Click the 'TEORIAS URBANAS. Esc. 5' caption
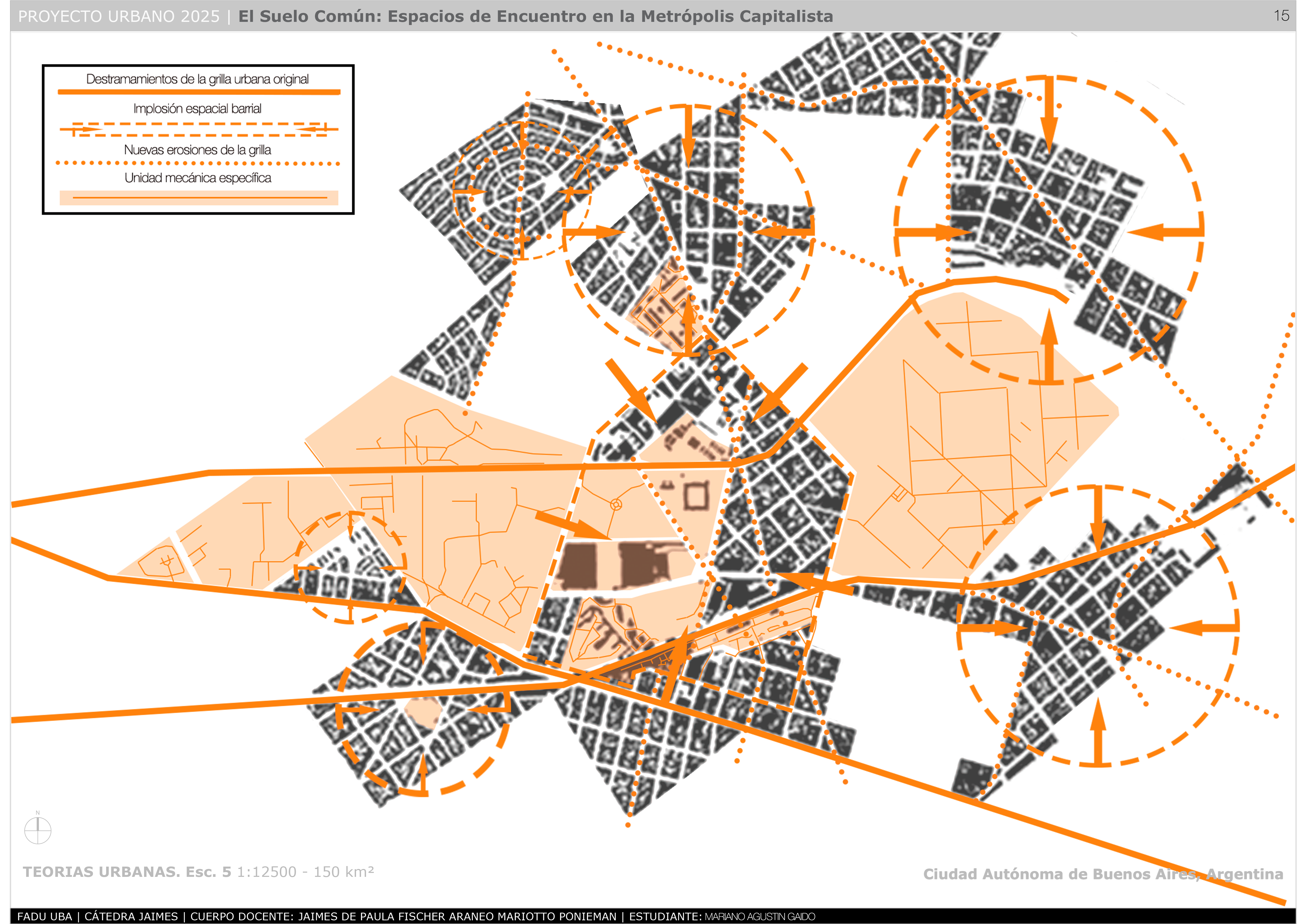Viewport: 1307px width, 924px height. (x=127, y=872)
